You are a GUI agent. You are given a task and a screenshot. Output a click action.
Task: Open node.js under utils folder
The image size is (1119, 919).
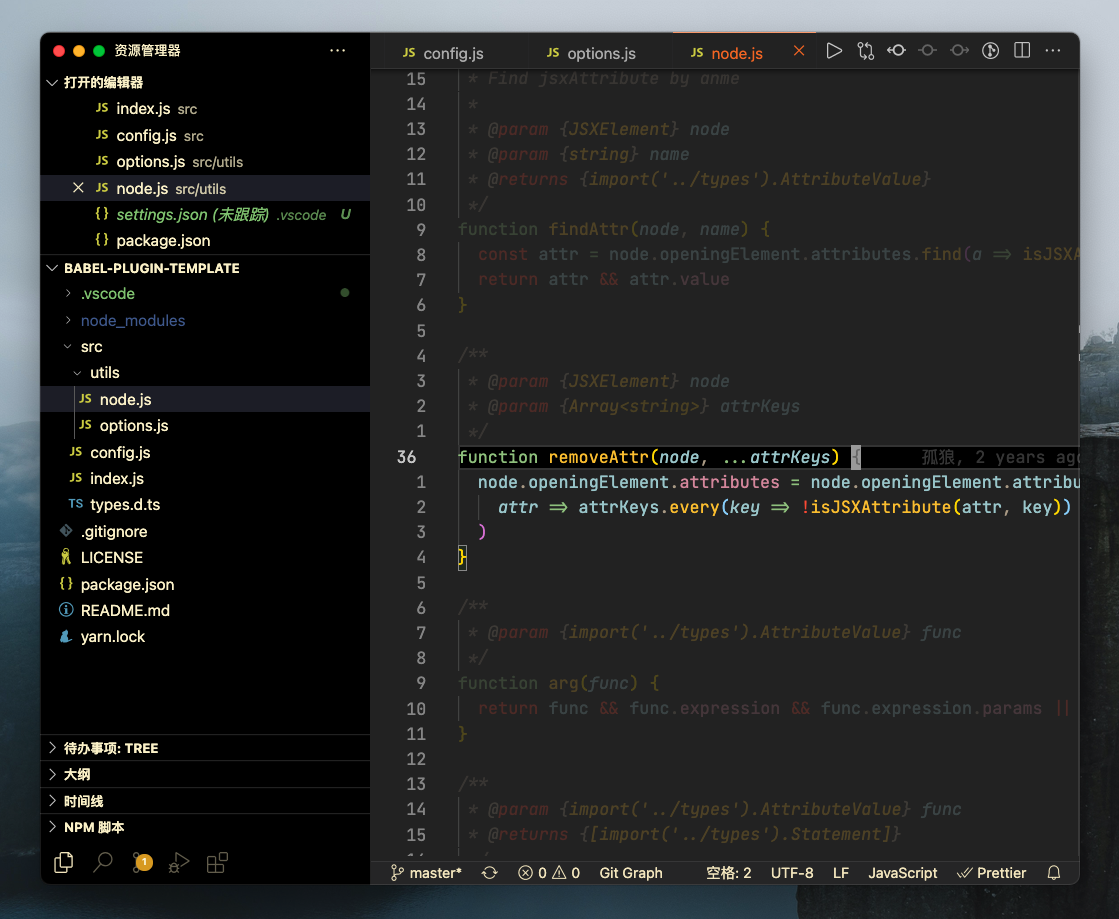[x=206, y=400]
